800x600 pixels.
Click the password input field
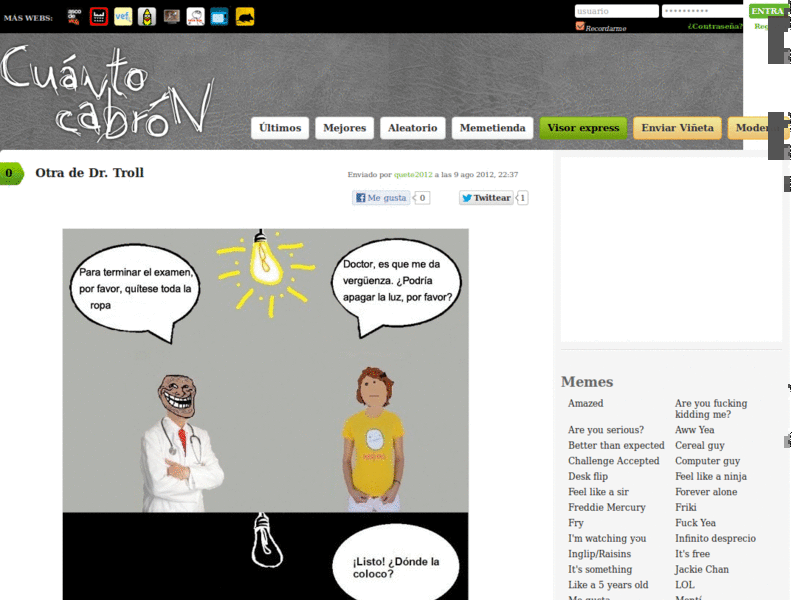click(703, 11)
